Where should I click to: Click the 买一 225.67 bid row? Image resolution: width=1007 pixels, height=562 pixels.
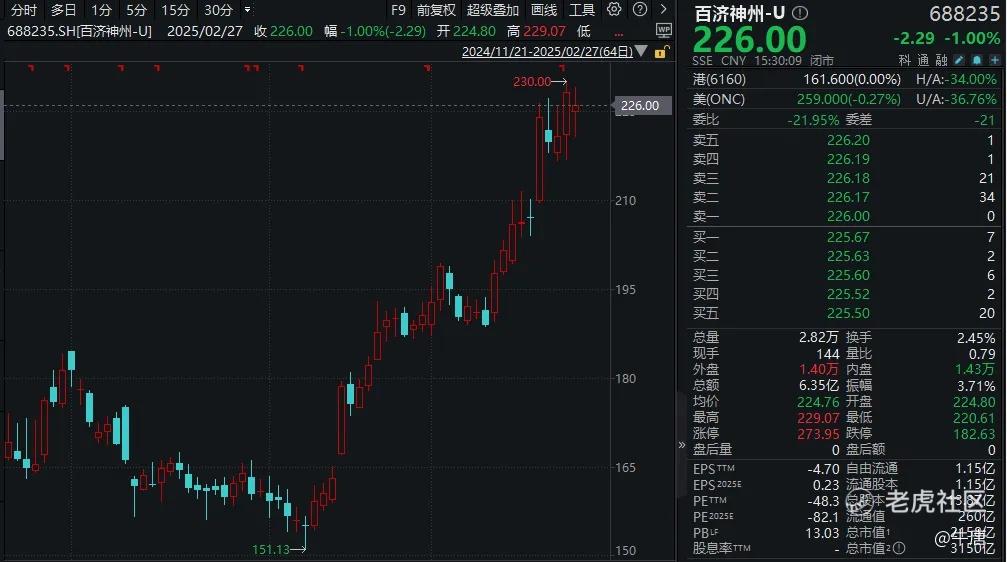click(x=843, y=237)
